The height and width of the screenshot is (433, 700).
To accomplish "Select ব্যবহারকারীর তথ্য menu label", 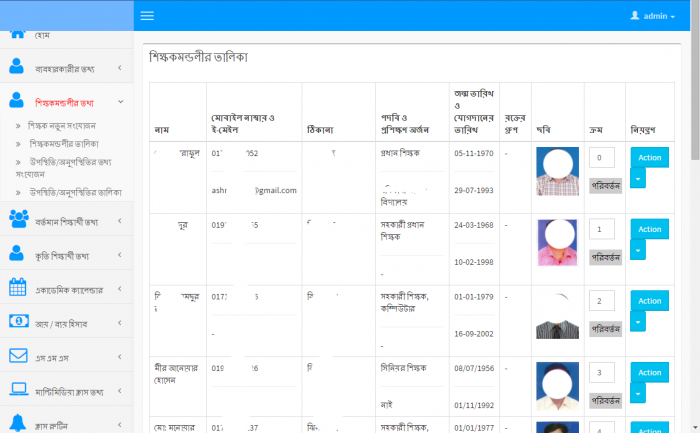I will [x=65, y=69].
